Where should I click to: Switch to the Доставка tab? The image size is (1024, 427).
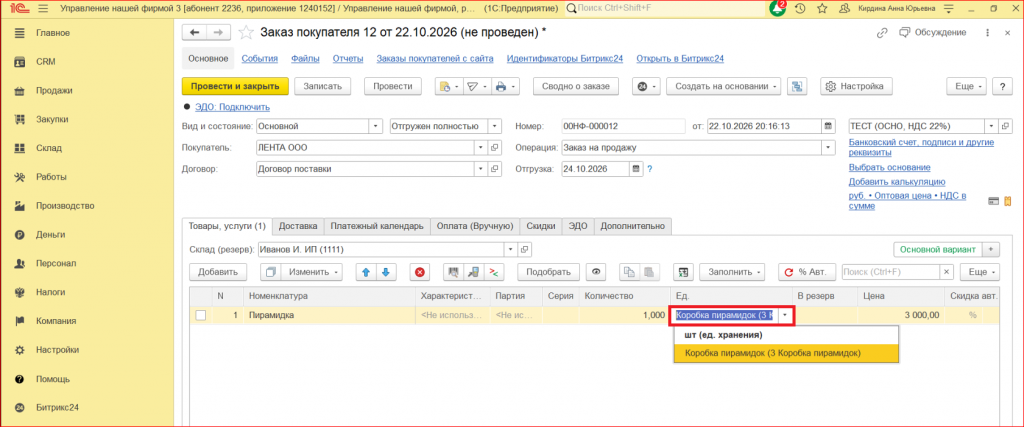[298, 226]
